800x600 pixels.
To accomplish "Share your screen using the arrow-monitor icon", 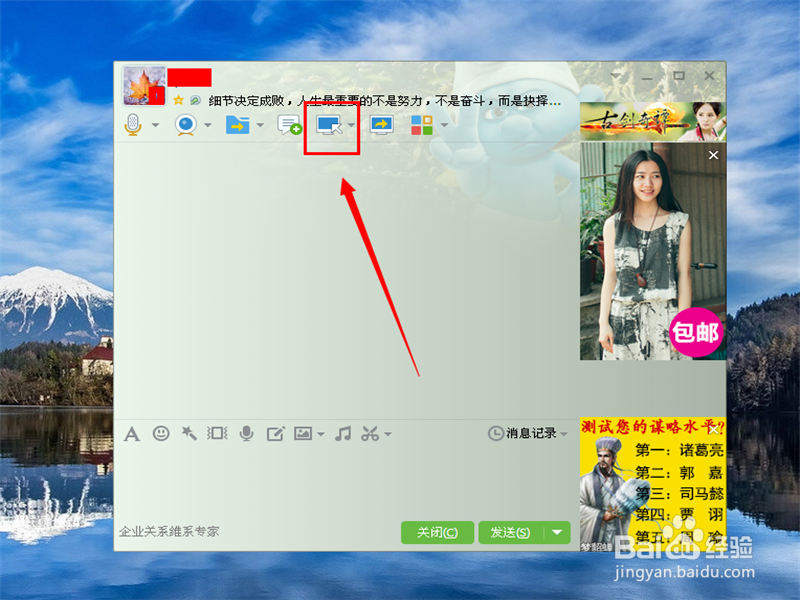I will click(x=380, y=124).
